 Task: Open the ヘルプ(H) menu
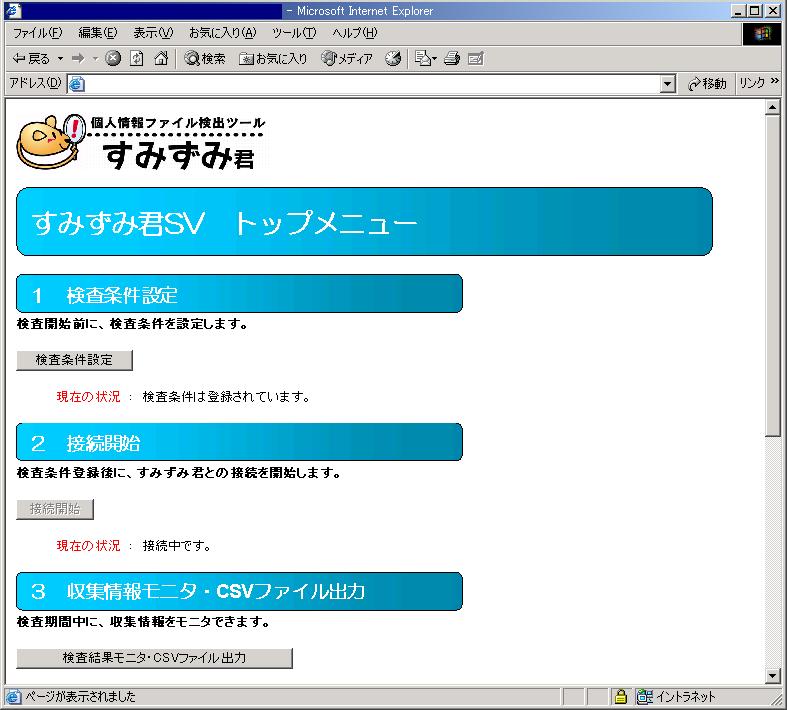354,33
